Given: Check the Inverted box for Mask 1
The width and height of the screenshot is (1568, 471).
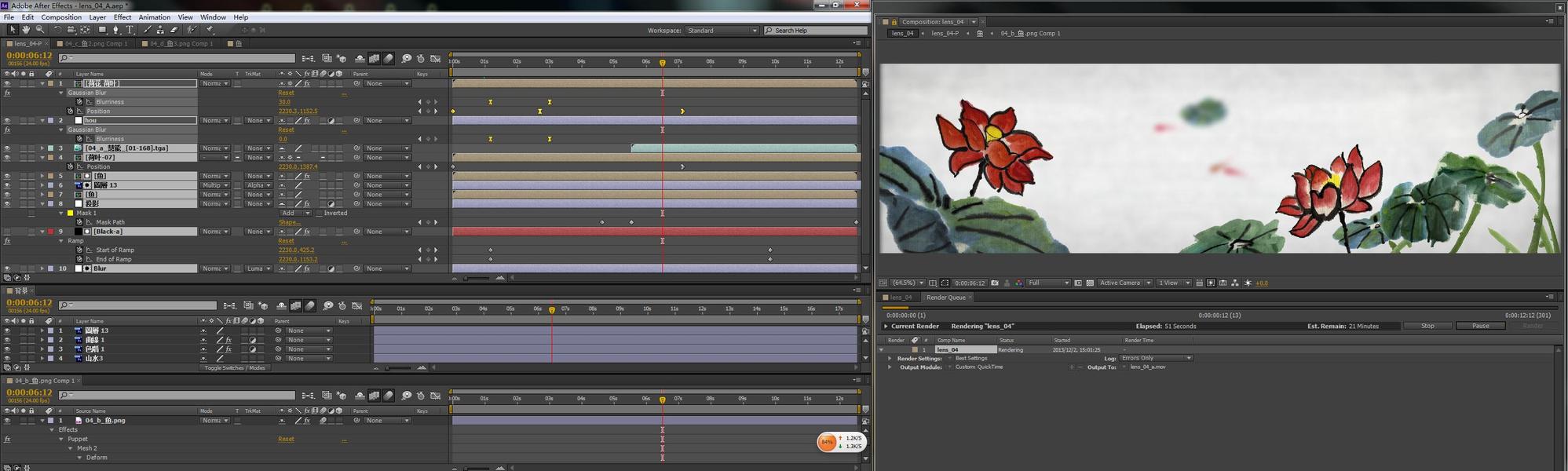Looking at the screenshot, I should (319, 213).
